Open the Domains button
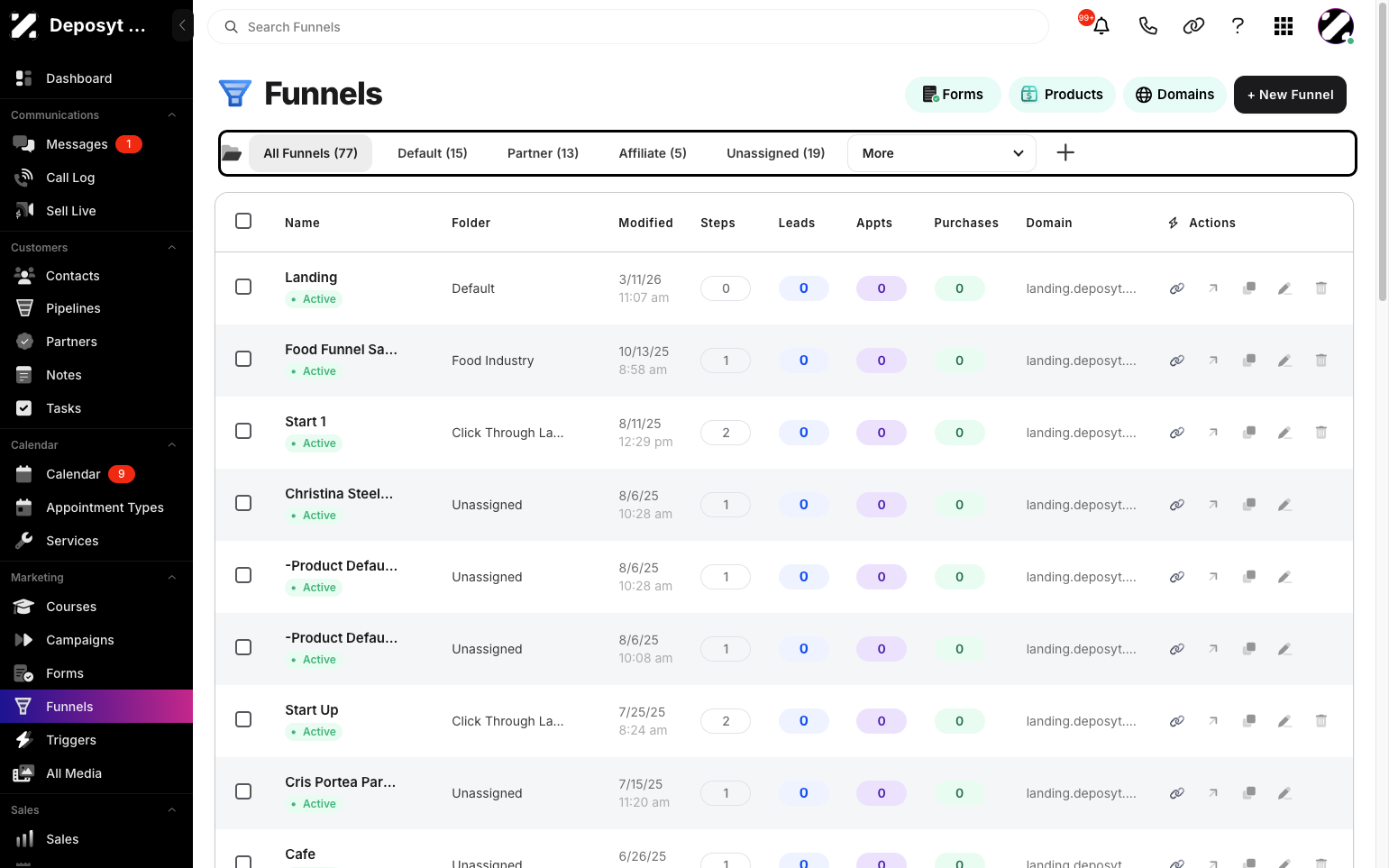This screenshot has height=868, width=1389. [1174, 95]
